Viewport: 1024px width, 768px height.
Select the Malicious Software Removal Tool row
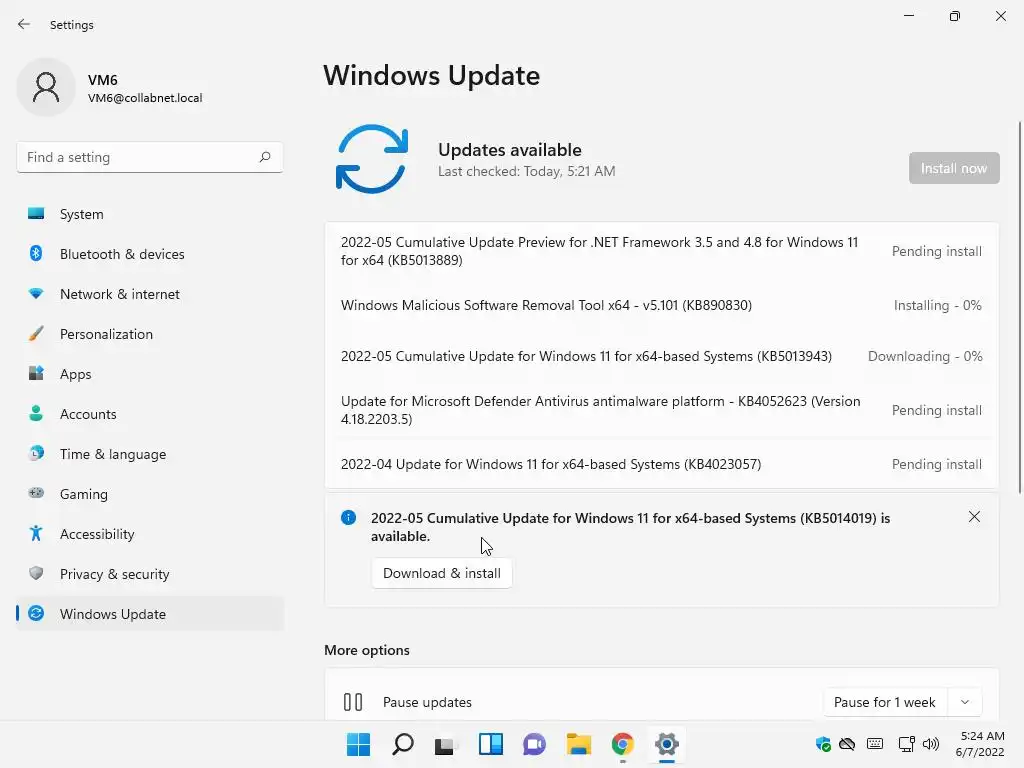[662, 306]
